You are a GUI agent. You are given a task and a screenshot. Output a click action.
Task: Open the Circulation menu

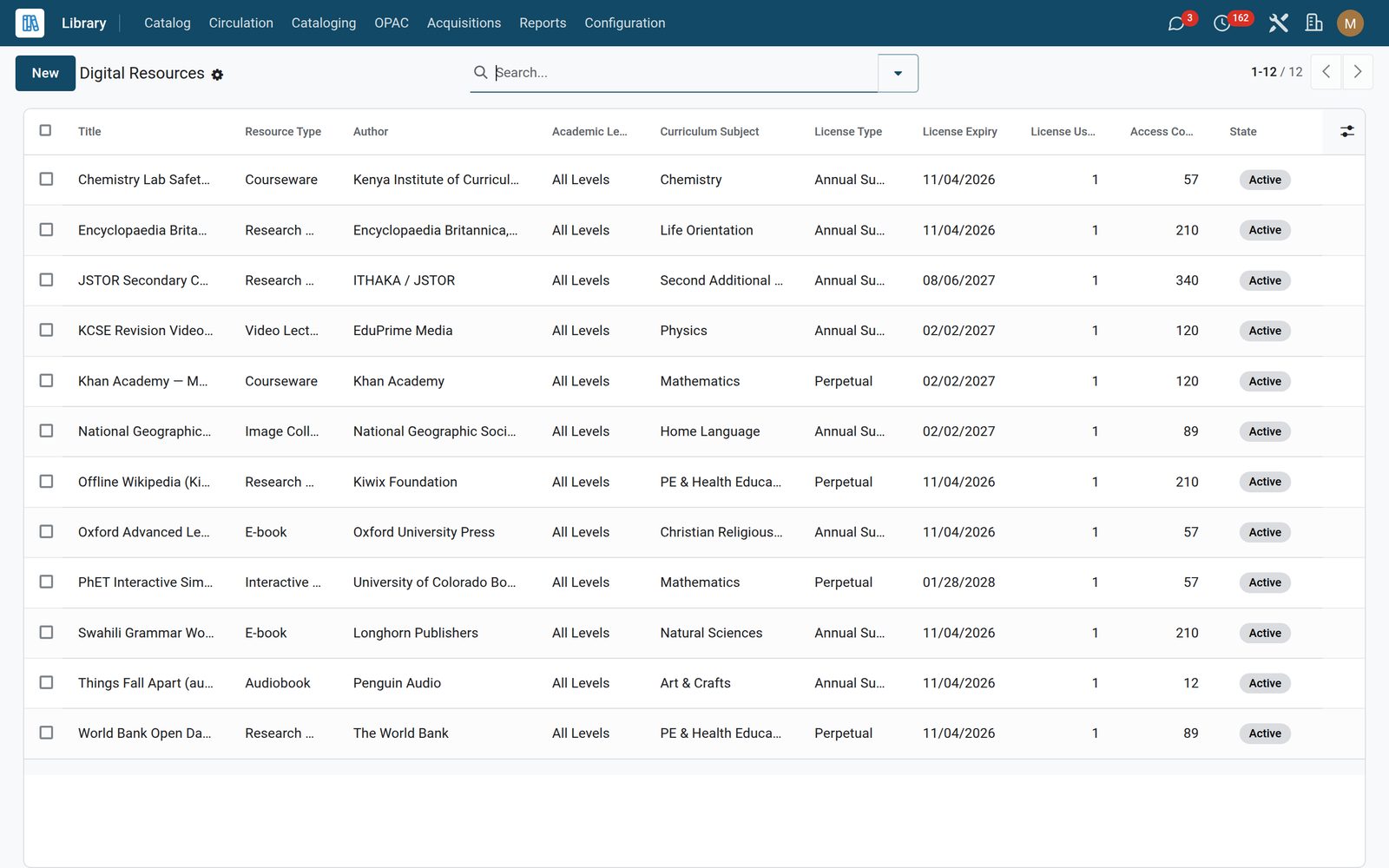click(x=240, y=23)
